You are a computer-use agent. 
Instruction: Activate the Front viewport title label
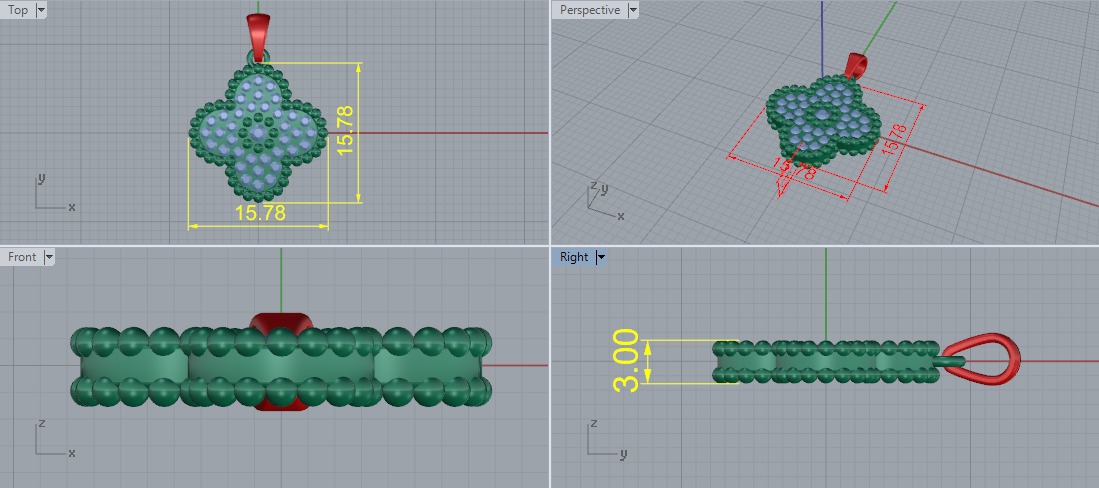click(22, 257)
